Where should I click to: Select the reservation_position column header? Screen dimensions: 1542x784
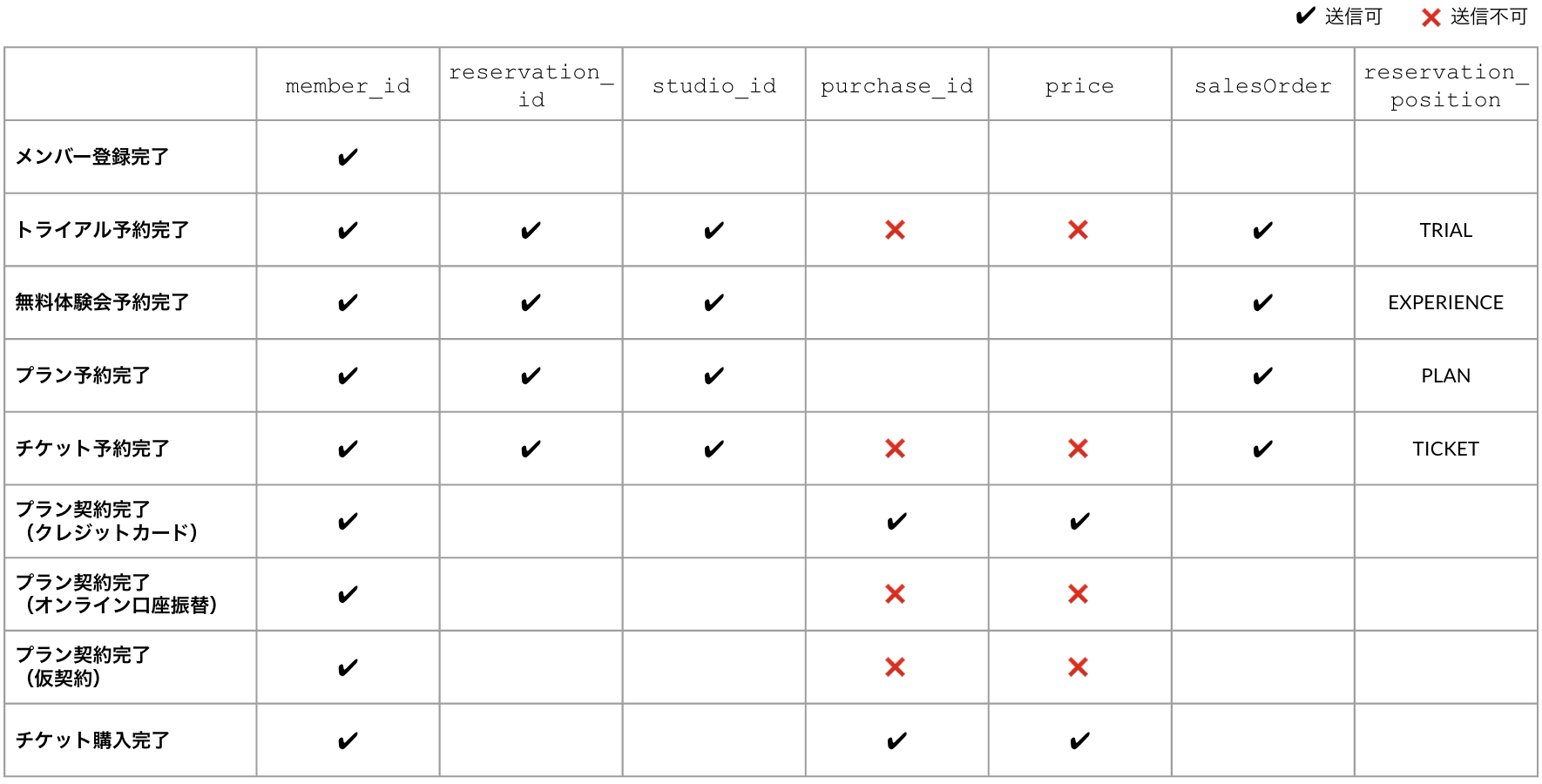point(1445,85)
